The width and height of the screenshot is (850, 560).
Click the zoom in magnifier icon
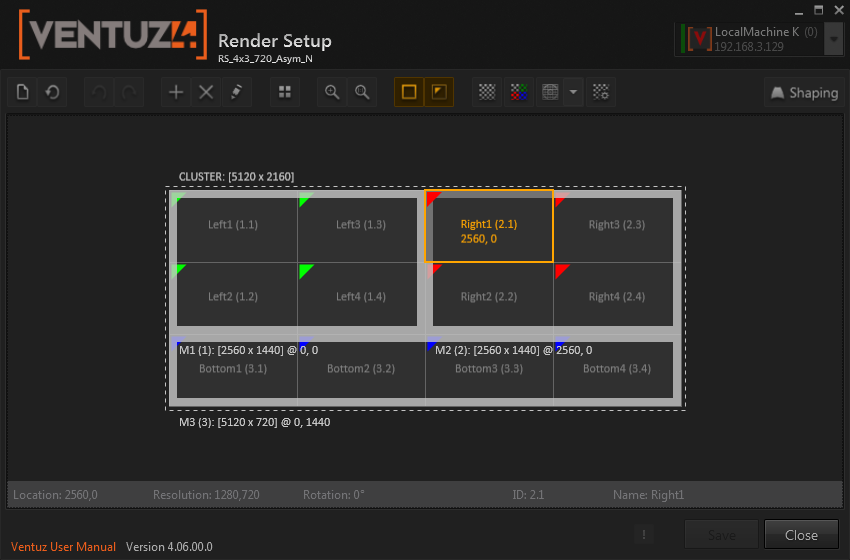pos(332,92)
